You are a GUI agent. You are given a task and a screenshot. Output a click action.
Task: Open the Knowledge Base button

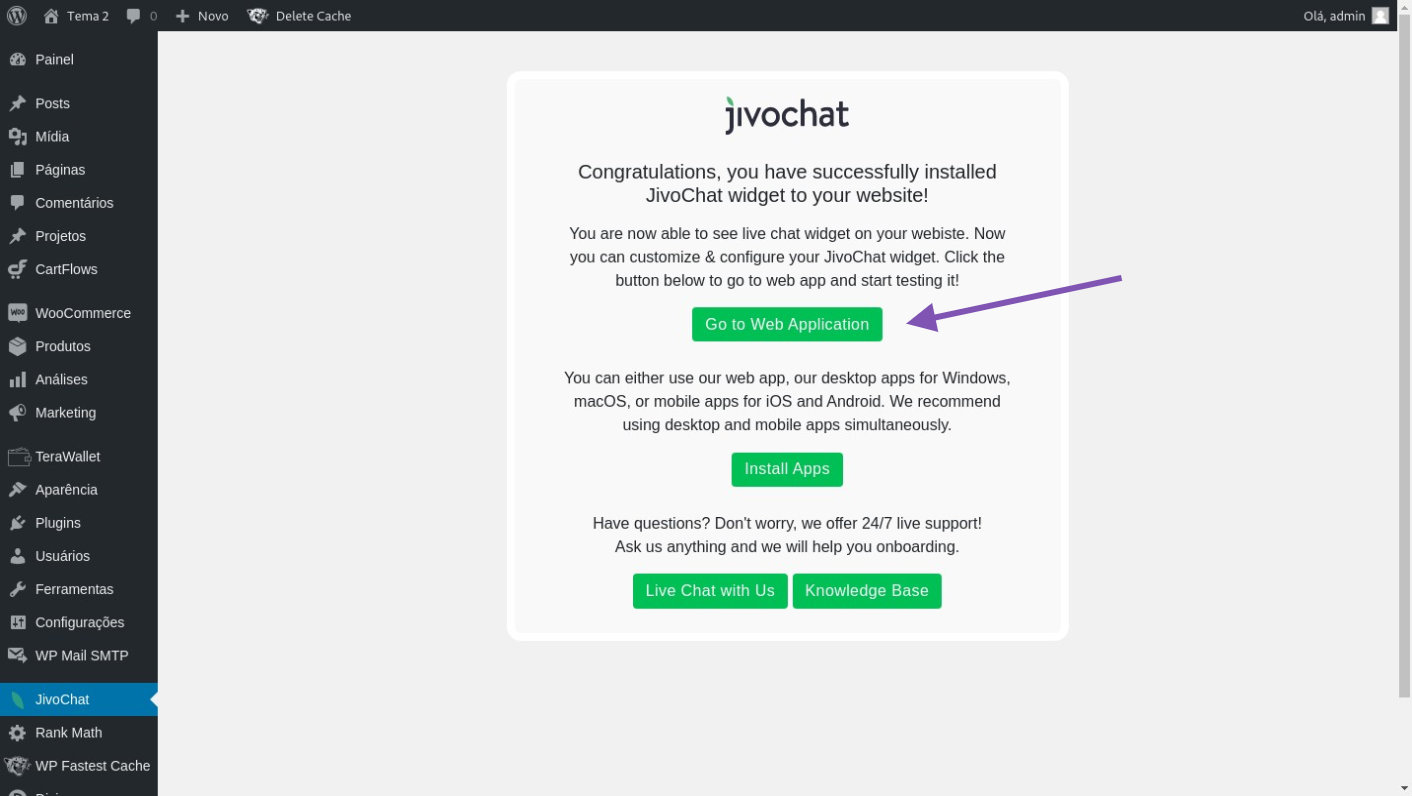(867, 591)
